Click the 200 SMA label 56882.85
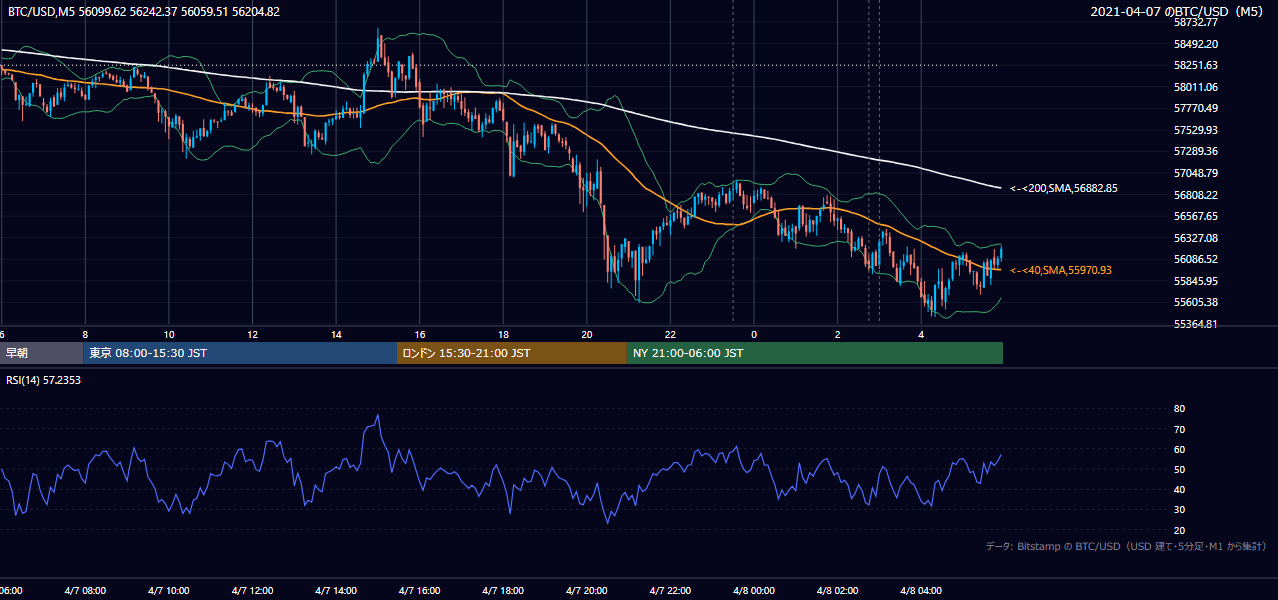1278x600 pixels. pyautogui.click(x=1063, y=188)
